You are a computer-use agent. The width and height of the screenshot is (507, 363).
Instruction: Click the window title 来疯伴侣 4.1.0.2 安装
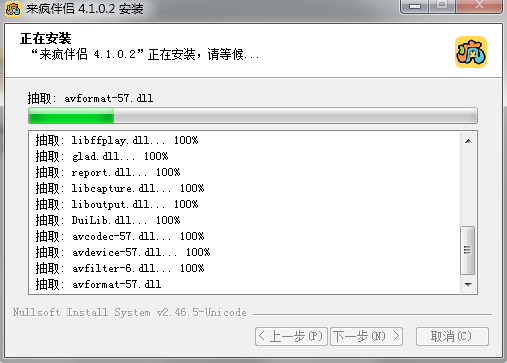[x=85, y=9]
